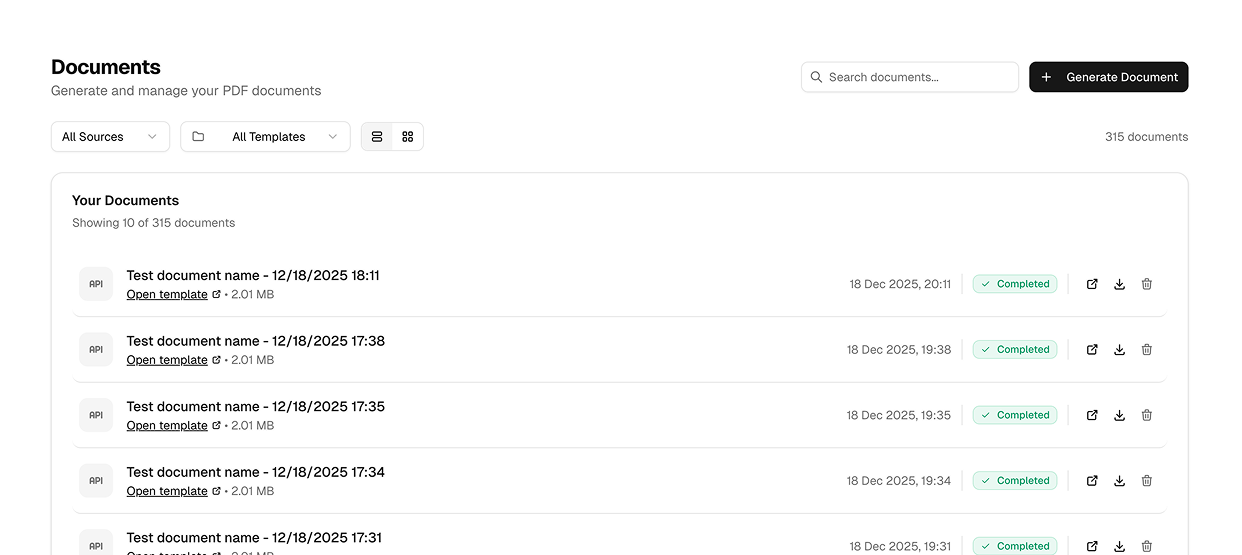This screenshot has width=1242, height=555.
Task: Open the 17:35 document externally
Action: click(x=1092, y=415)
